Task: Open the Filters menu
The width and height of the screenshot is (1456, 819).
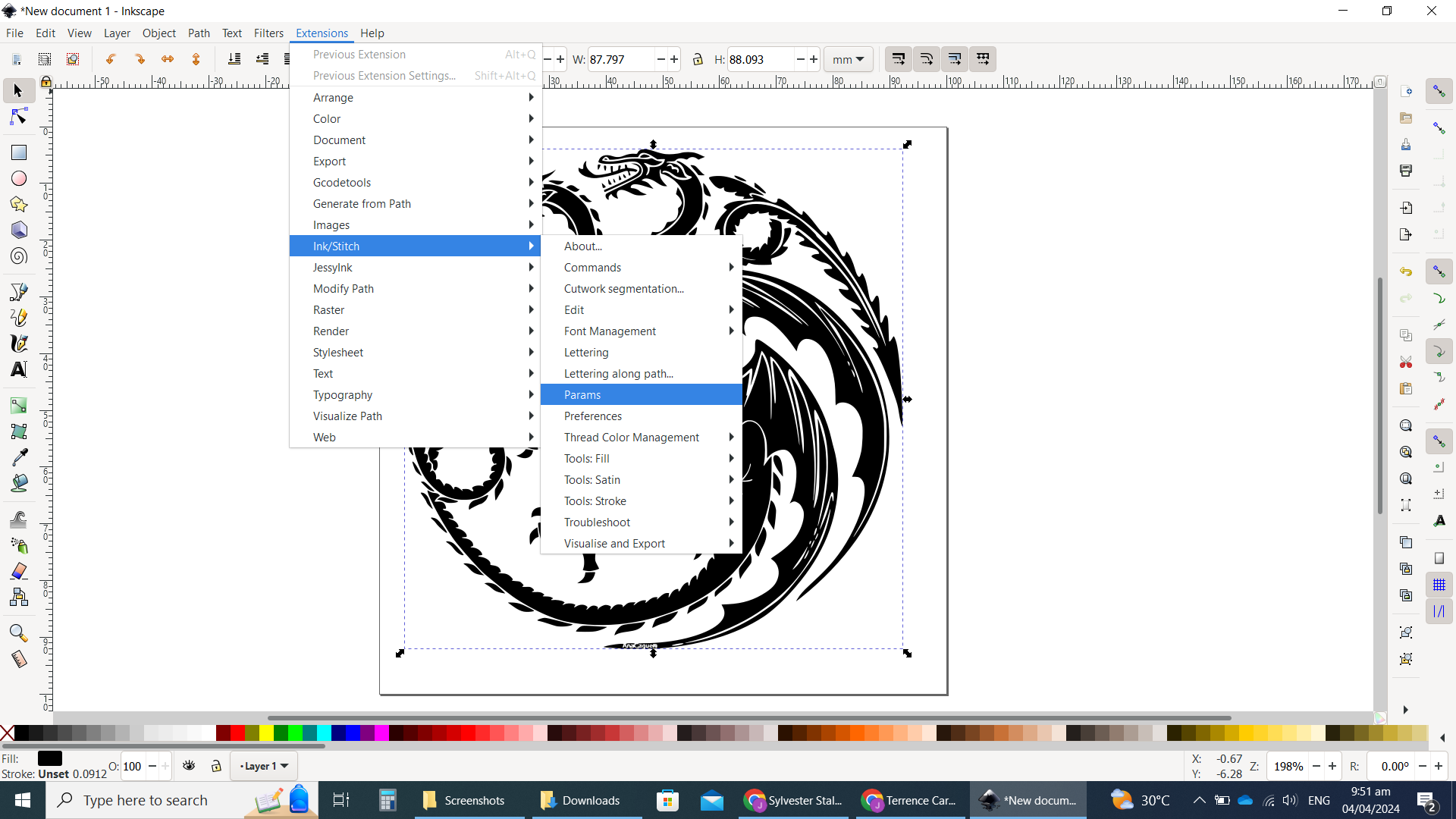Action: point(268,33)
